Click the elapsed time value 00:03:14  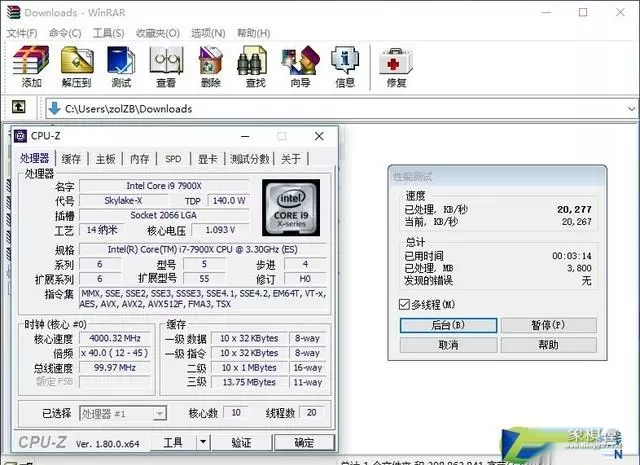[x=572, y=256]
